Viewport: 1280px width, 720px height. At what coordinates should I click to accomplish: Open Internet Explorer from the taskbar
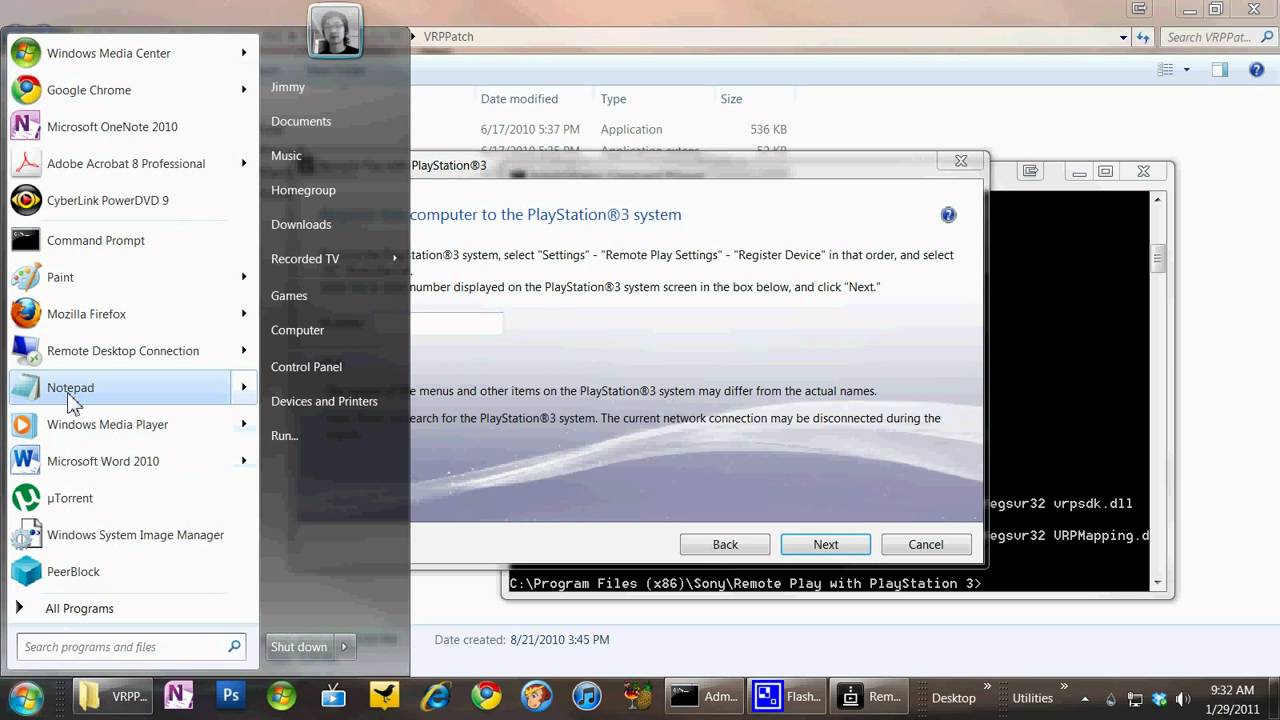(x=435, y=696)
